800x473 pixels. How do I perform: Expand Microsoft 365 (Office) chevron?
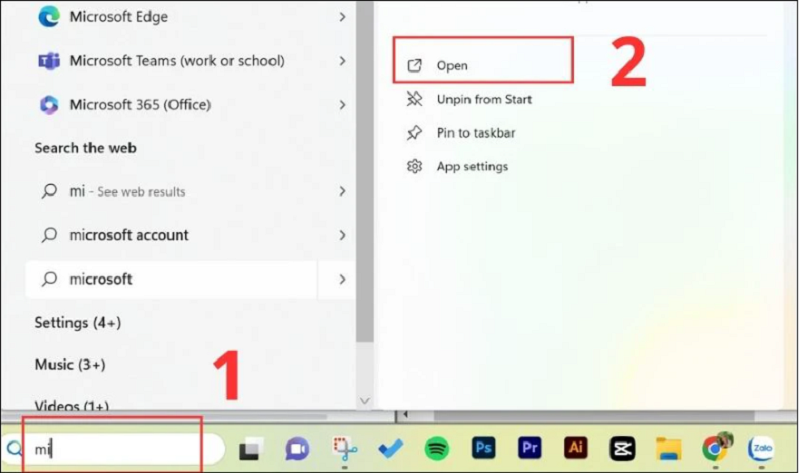[x=342, y=104]
